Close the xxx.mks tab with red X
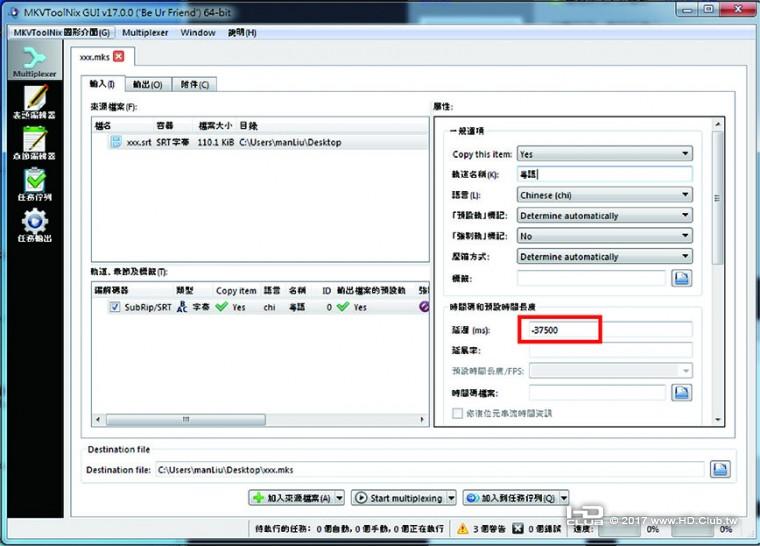The image size is (760, 546). [119, 56]
